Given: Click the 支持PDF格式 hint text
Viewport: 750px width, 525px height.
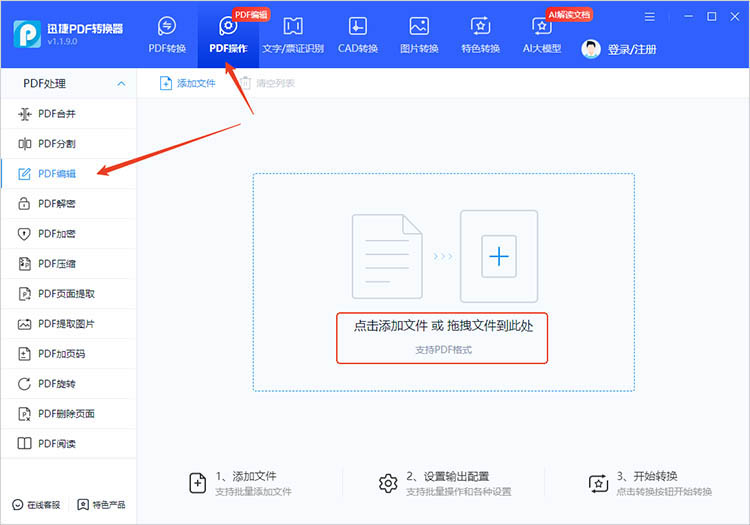Looking at the screenshot, I should pos(443,350).
